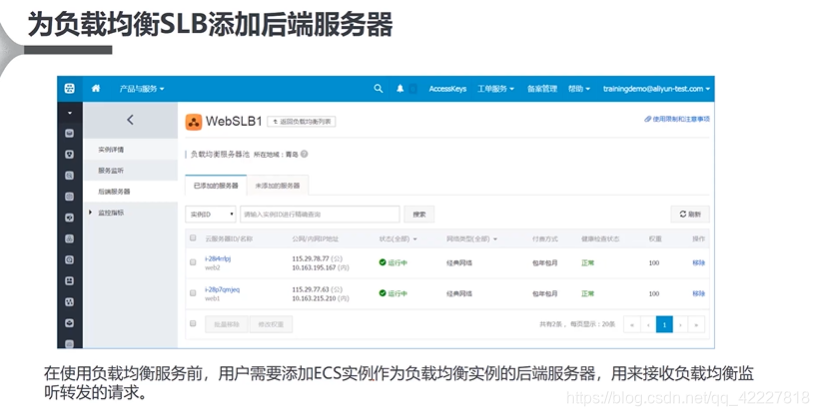Click the fourth product icon in dark sidebar
This screenshot has height=416, width=819.
coord(69,197)
